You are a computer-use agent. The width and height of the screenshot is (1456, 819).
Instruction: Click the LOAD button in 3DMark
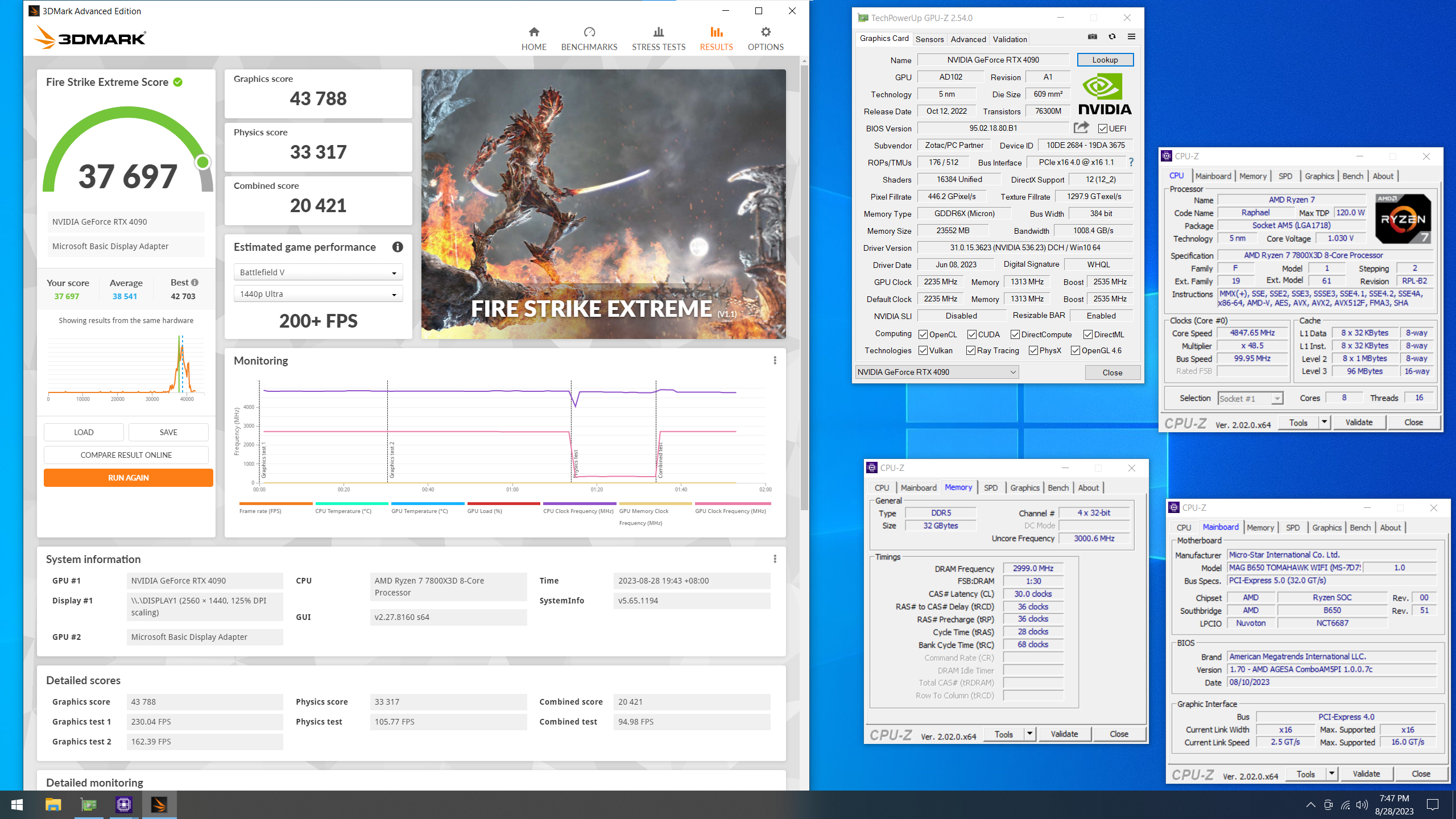coord(84,432)
